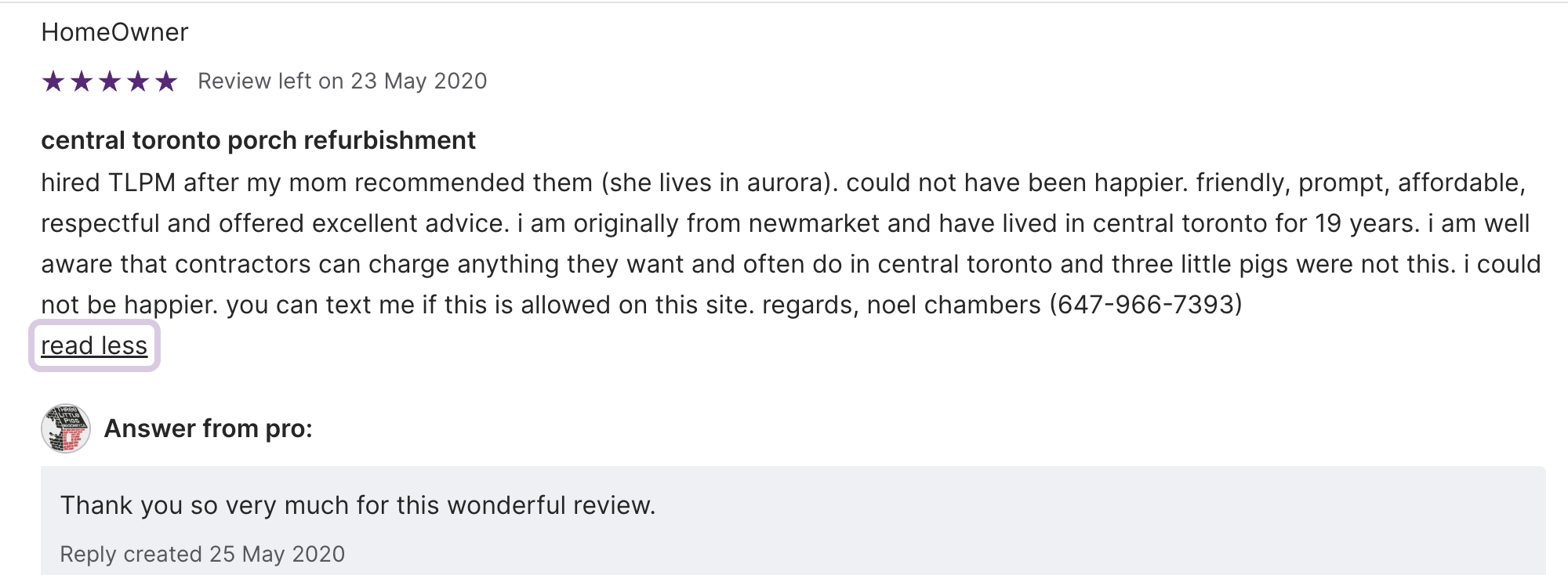Click the "Reply created 25 May 2020" text
The width and height of the screenshot is (1568, 575).
point(202,554)
